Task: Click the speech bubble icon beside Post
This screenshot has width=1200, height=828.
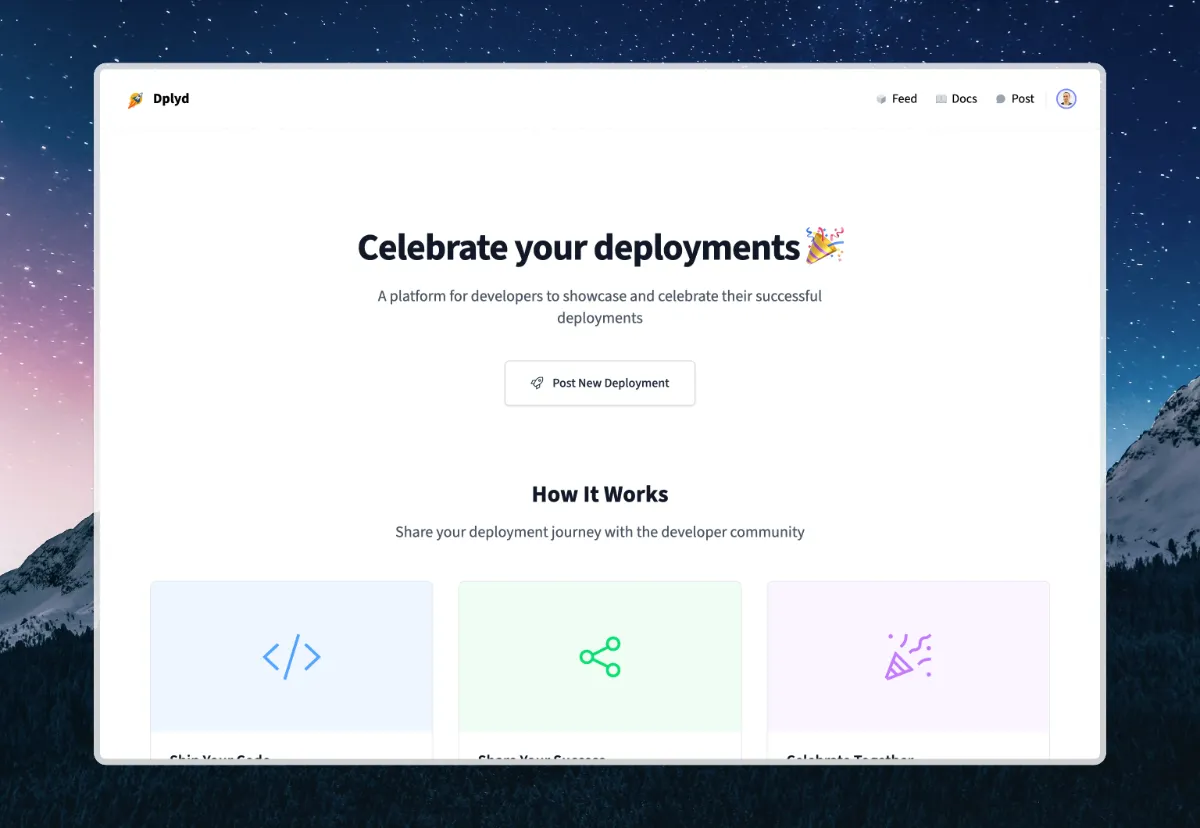Action: [1000, 98]
